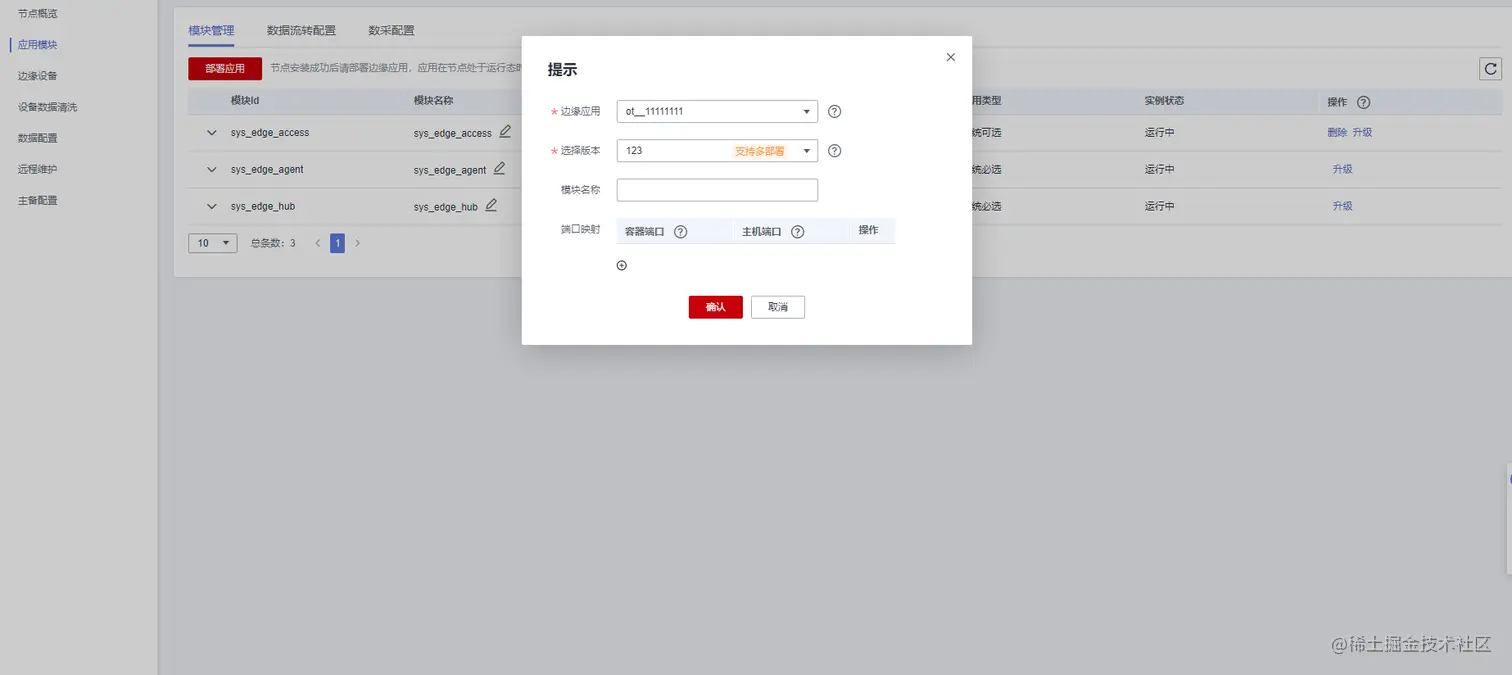Click 删除 for sys_edge_access
This screenshot has height=675, width=1512.
tap(1337, 132)
